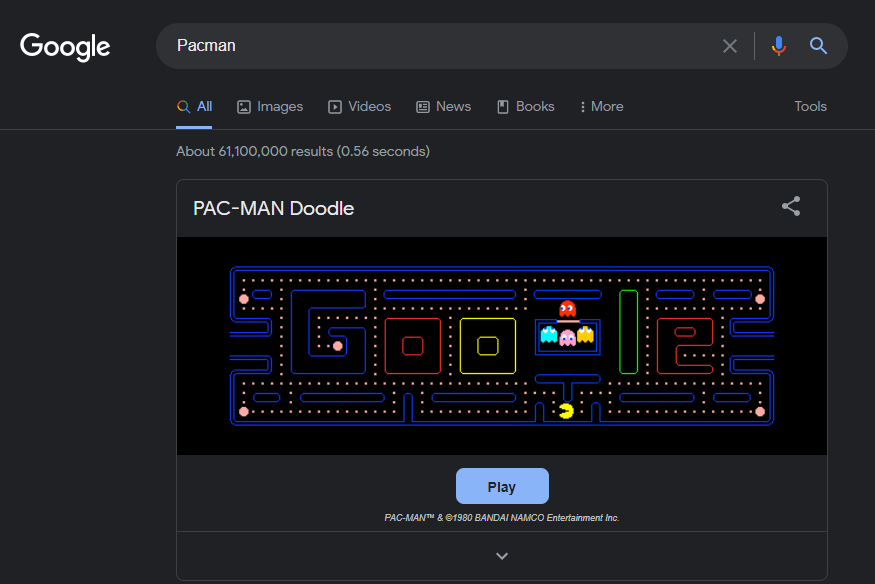This screenshot has width=875, height=584.
Task: Click the orange ghost in the pen
Action: [585, 334]
